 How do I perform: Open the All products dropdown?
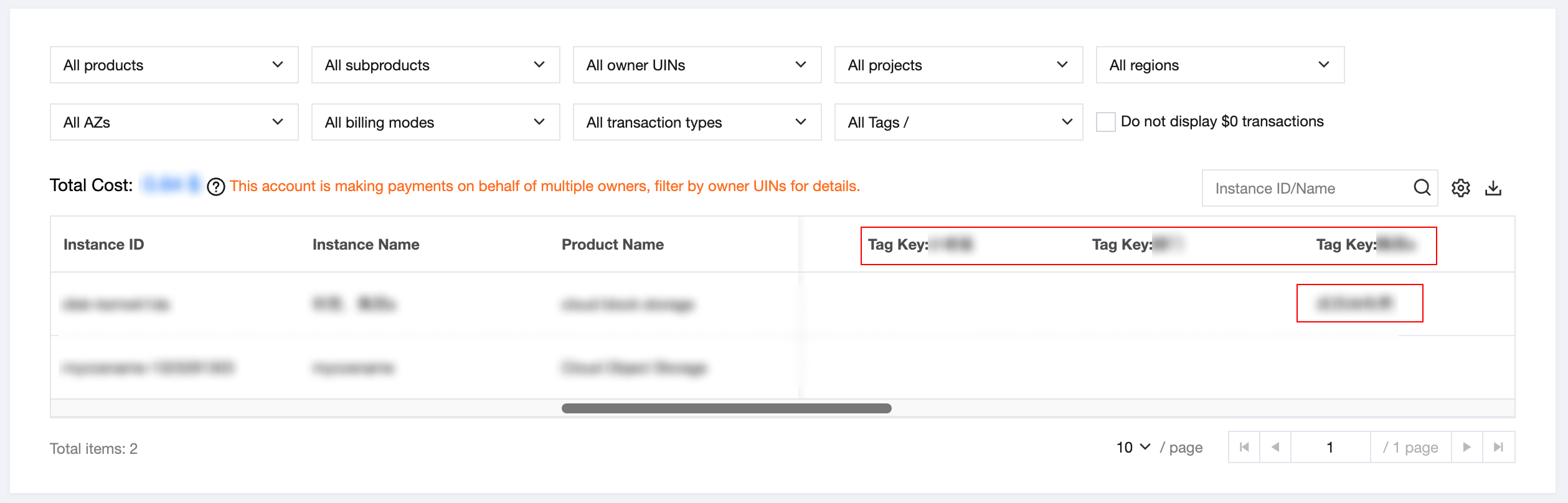(x=174, y=65)
